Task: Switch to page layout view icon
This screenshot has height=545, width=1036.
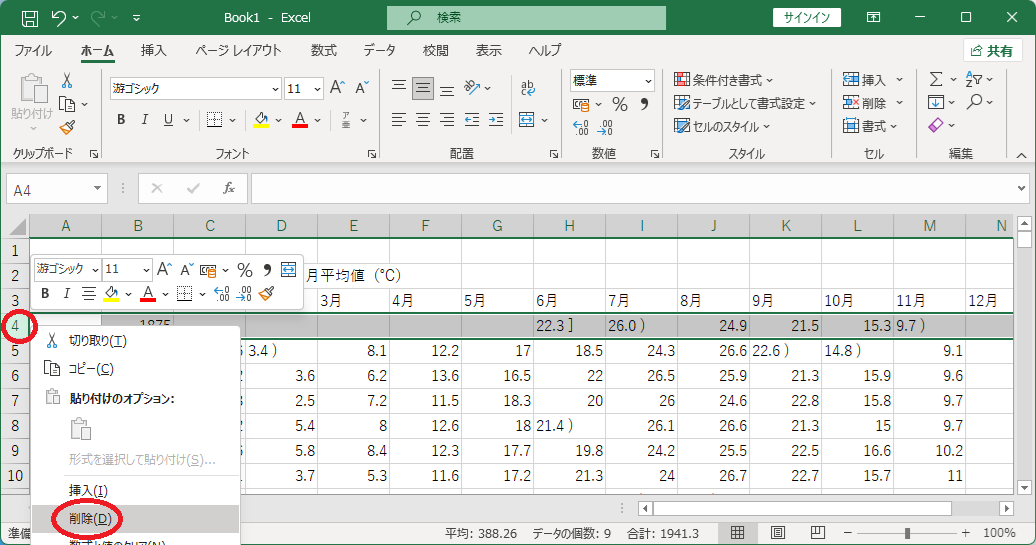Action: [778, 532]
